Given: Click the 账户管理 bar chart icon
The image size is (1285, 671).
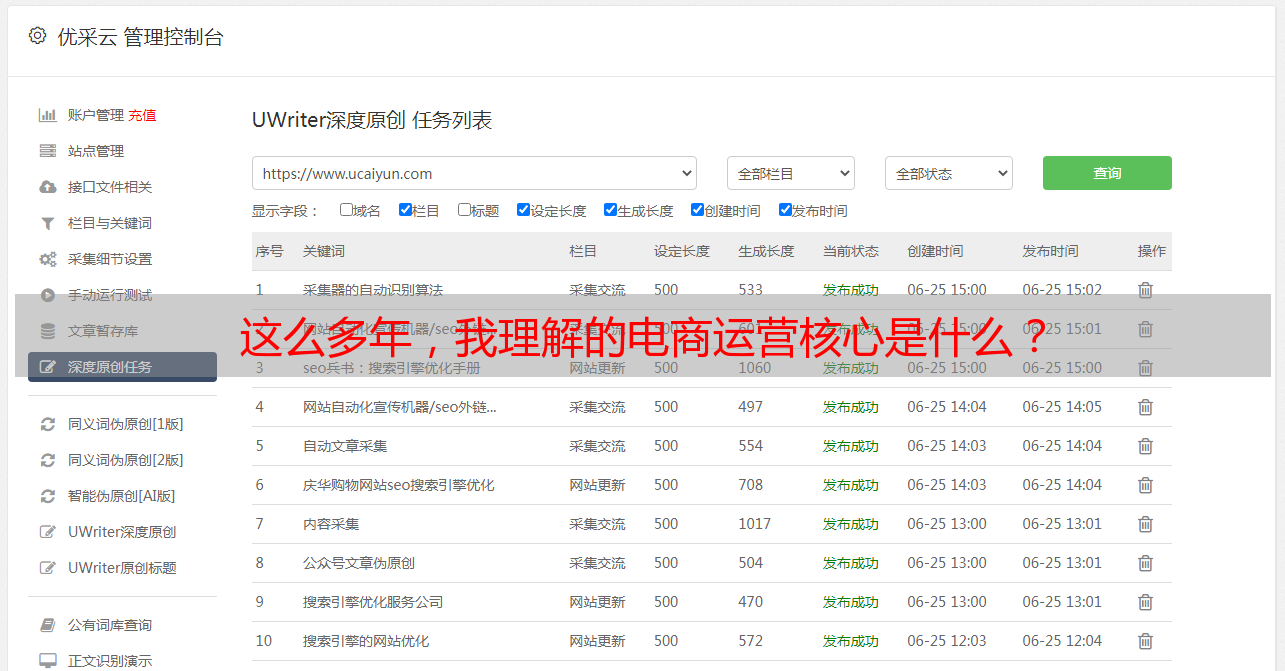Looking at the screenshot, I should (47, 115).
